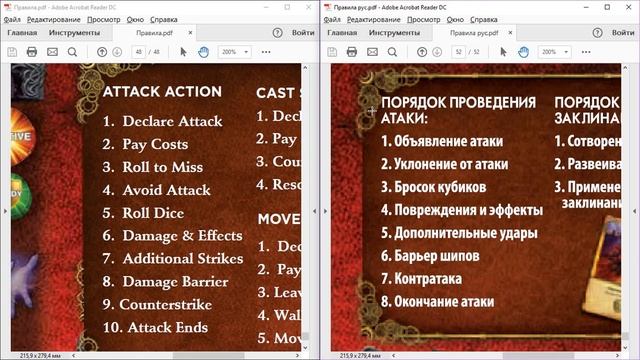Click vertical scrollbar up arrow in right window
The height and width of the screenshot is (360, 640).
point(625,68)
